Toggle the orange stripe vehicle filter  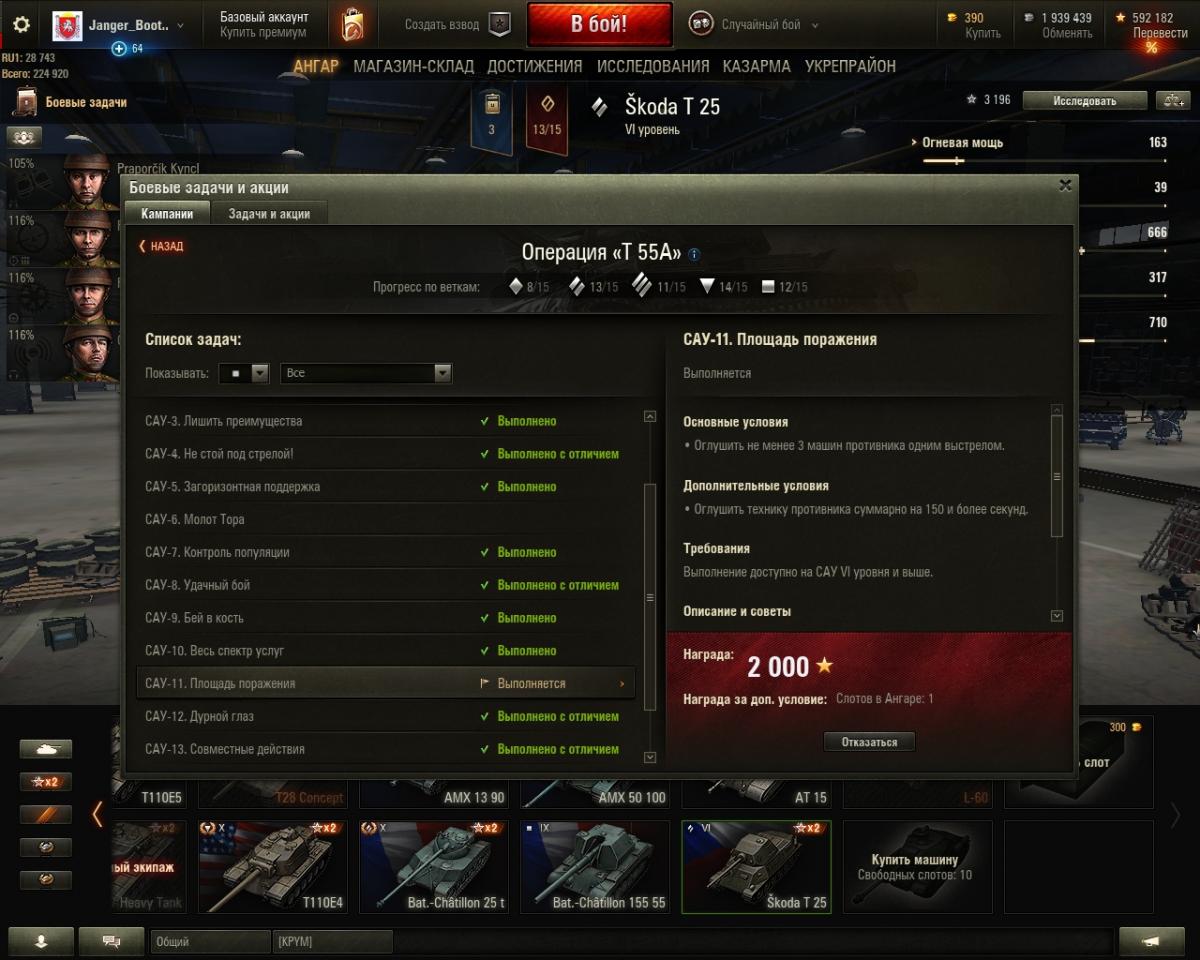tap(46, 815)
